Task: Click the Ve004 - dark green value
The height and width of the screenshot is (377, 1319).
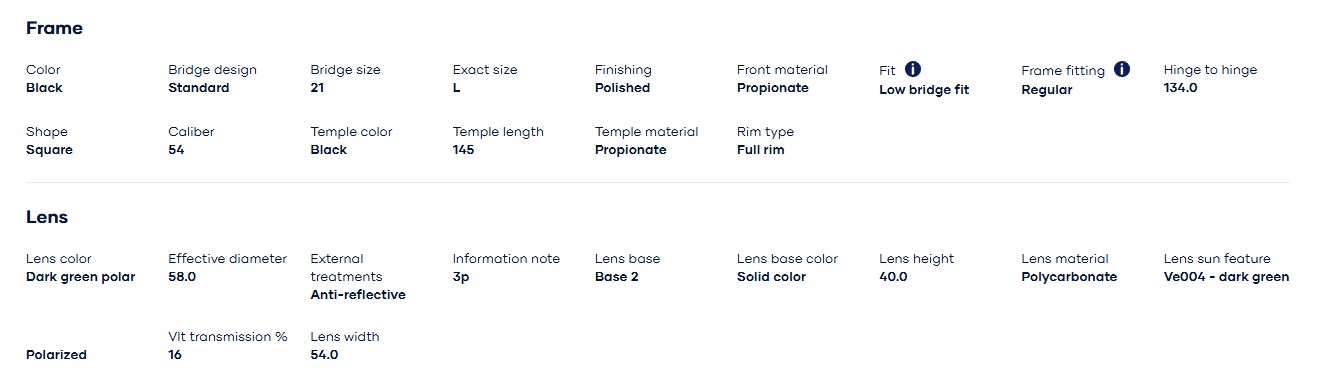Action: coord(1226,277)
